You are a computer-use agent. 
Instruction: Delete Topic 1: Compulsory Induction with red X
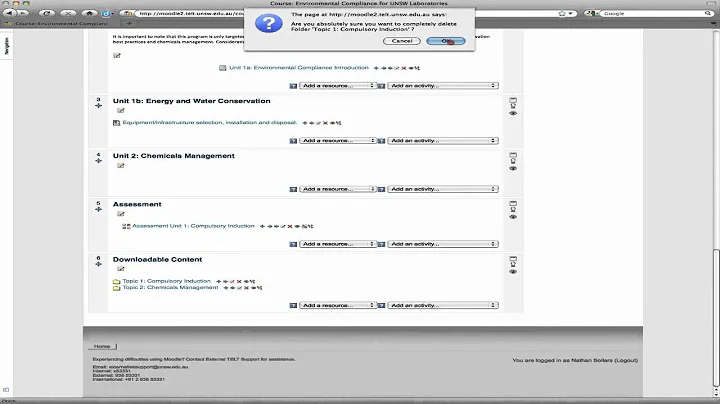(239, 281)
